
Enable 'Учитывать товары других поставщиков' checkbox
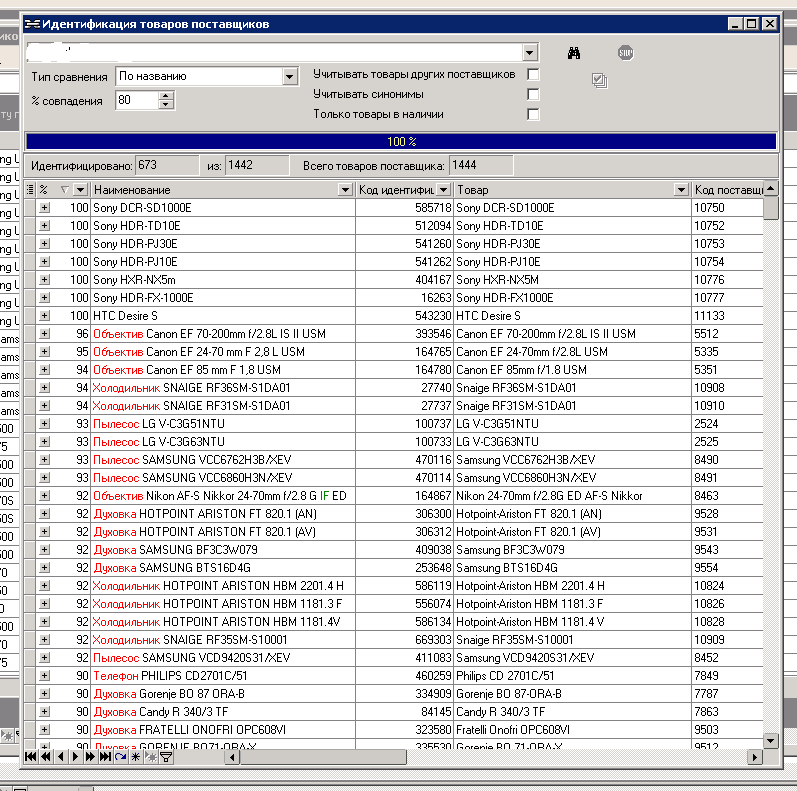coord(533,75)
